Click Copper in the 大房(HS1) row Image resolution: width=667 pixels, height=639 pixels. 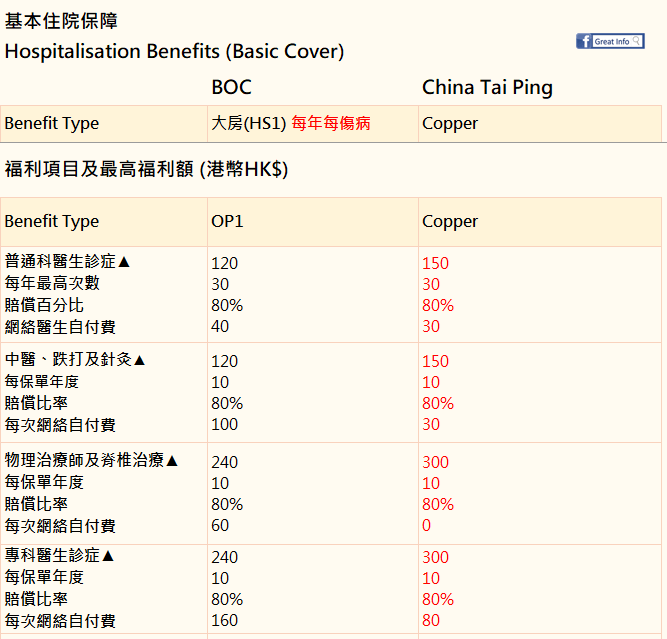[450, 124]
